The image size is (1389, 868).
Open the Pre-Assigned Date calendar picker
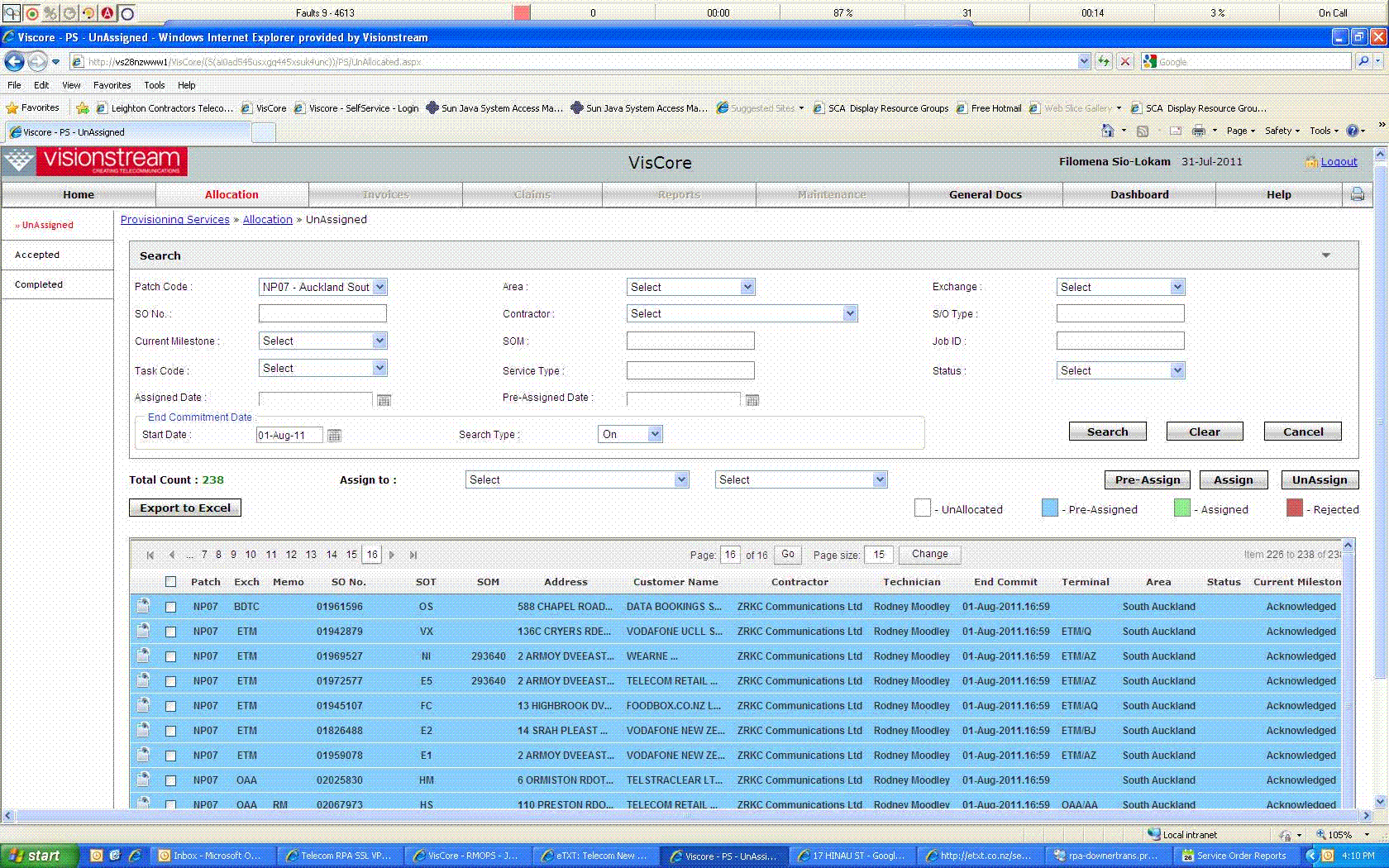(752, 400)
